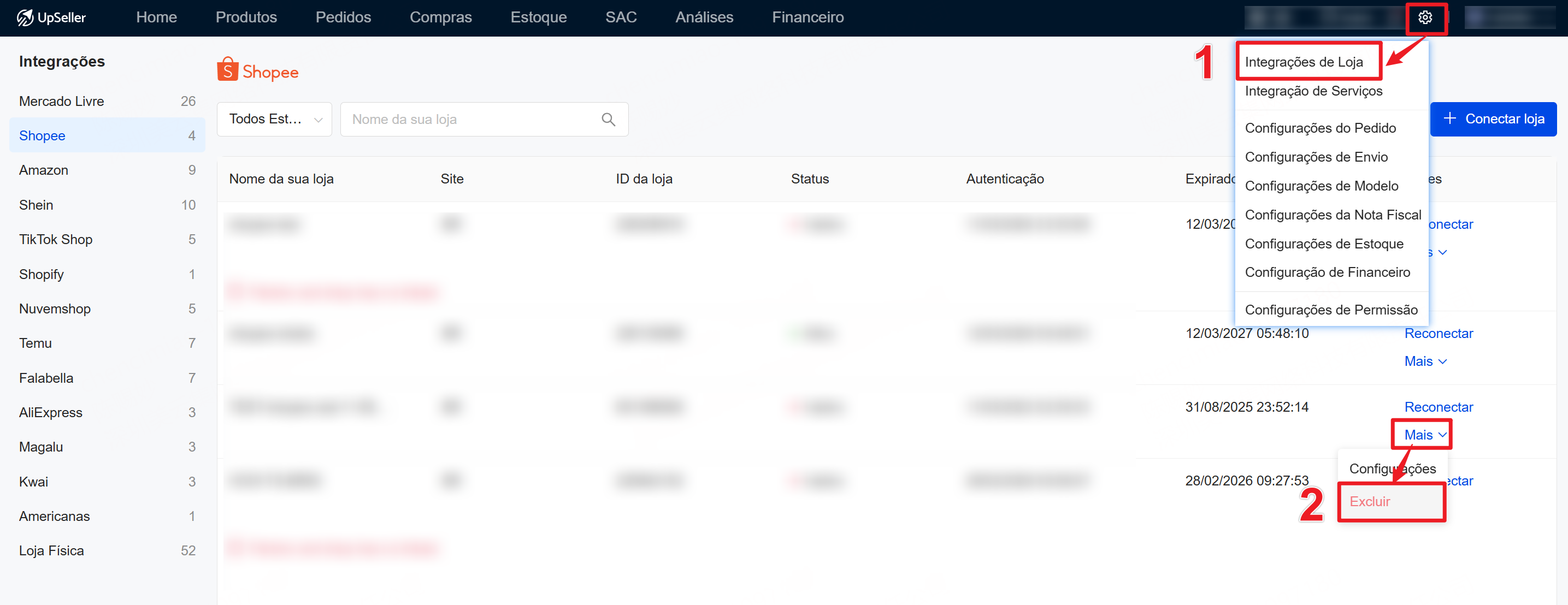Open Configurações da Nota Fiscal

click(1333, 215)
